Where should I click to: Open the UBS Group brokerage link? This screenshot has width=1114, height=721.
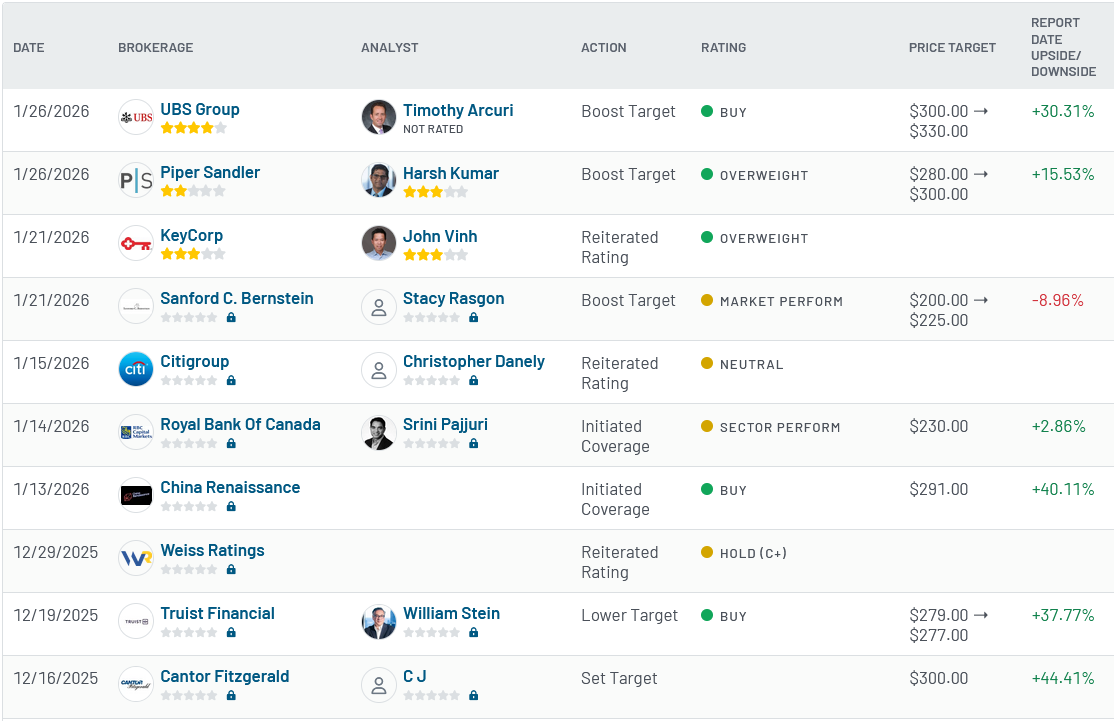[200, 109]
